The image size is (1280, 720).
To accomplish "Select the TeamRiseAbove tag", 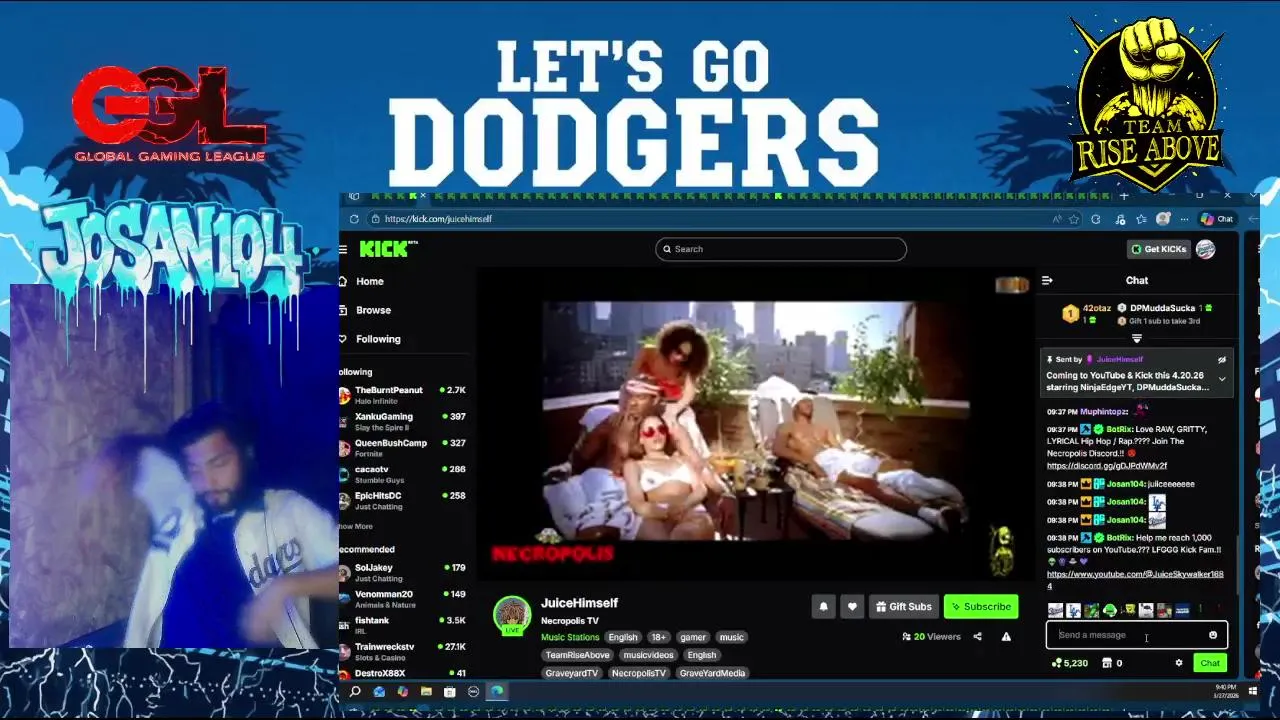I will tap(577, 655).
